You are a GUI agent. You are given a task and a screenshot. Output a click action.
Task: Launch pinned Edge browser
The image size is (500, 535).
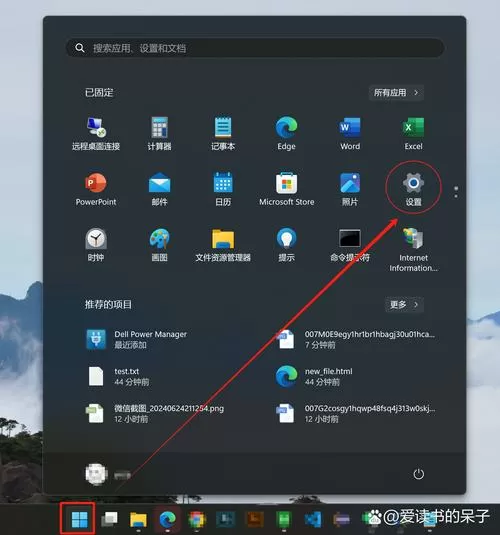pyautogui.click(x=286, y=134)
